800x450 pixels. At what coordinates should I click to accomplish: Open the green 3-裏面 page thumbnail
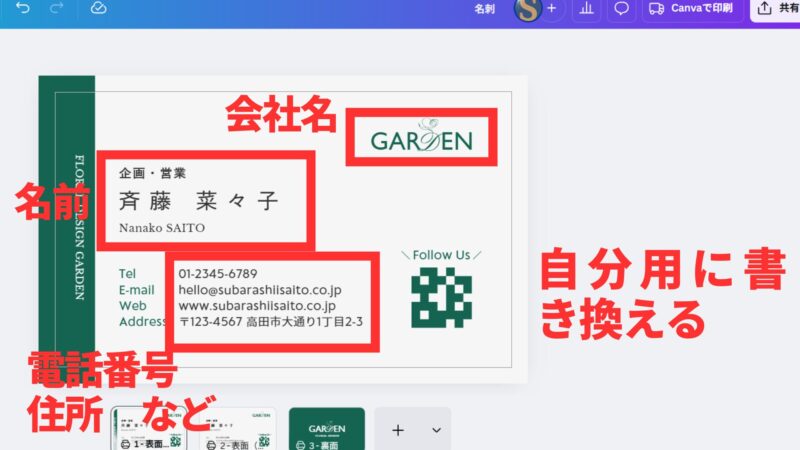[327, 429]
